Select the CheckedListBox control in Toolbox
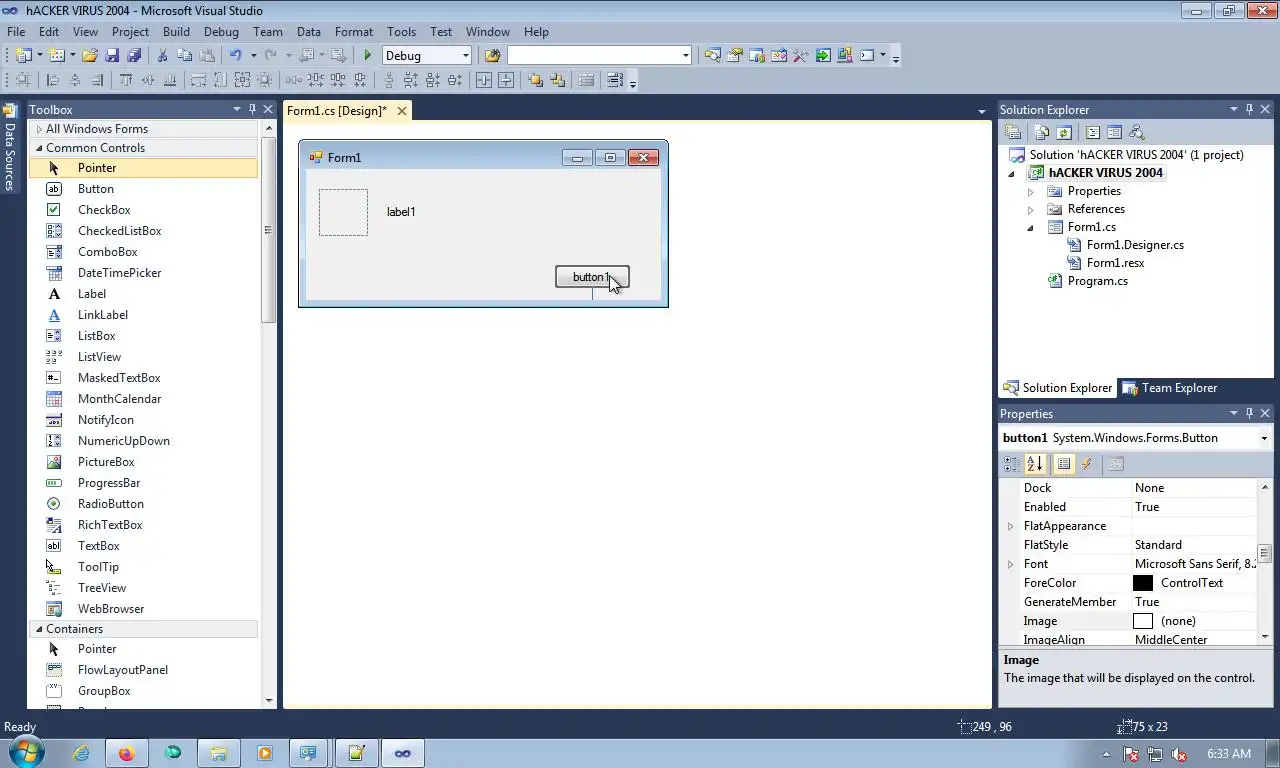This screenshot has width=1280, height=768. (119, 231)
